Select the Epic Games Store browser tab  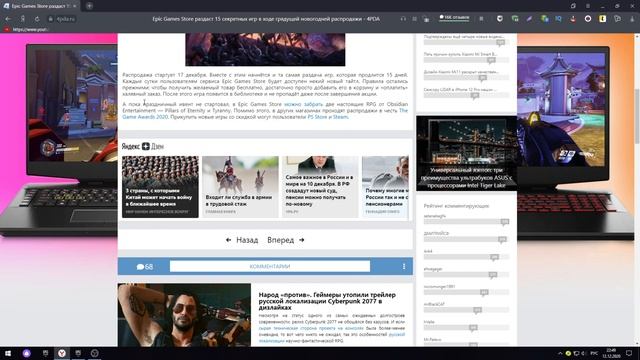tap(40, 6)
